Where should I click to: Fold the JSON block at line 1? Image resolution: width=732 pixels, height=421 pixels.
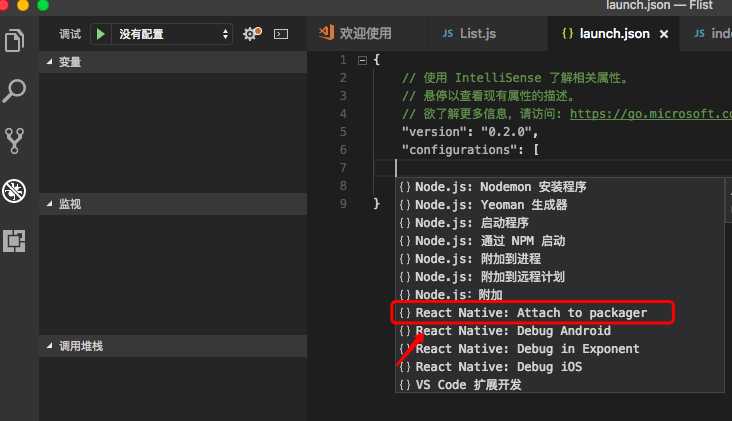[362, 60]
